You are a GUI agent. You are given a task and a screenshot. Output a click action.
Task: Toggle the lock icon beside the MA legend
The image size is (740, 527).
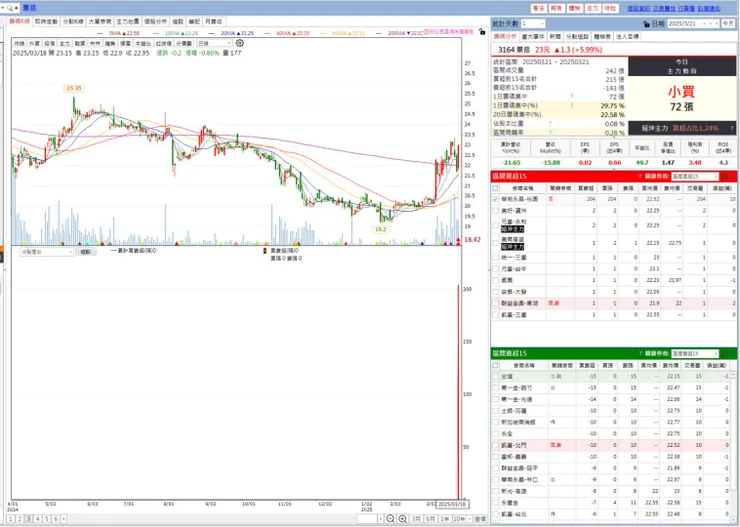tap(482, 32)
